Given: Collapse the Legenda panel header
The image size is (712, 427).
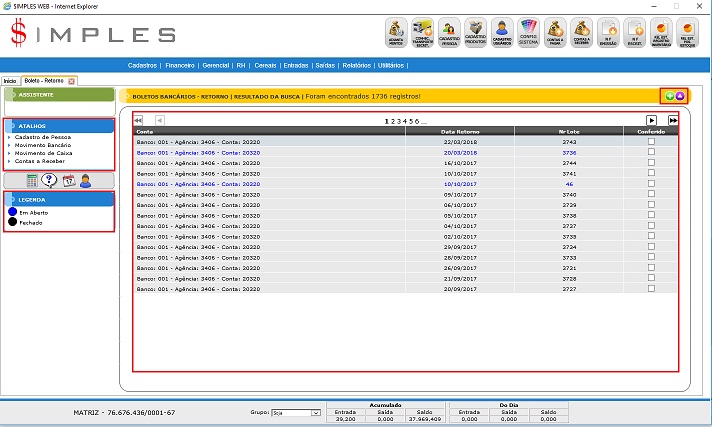Looking at the screenshot, I should 60,199.
